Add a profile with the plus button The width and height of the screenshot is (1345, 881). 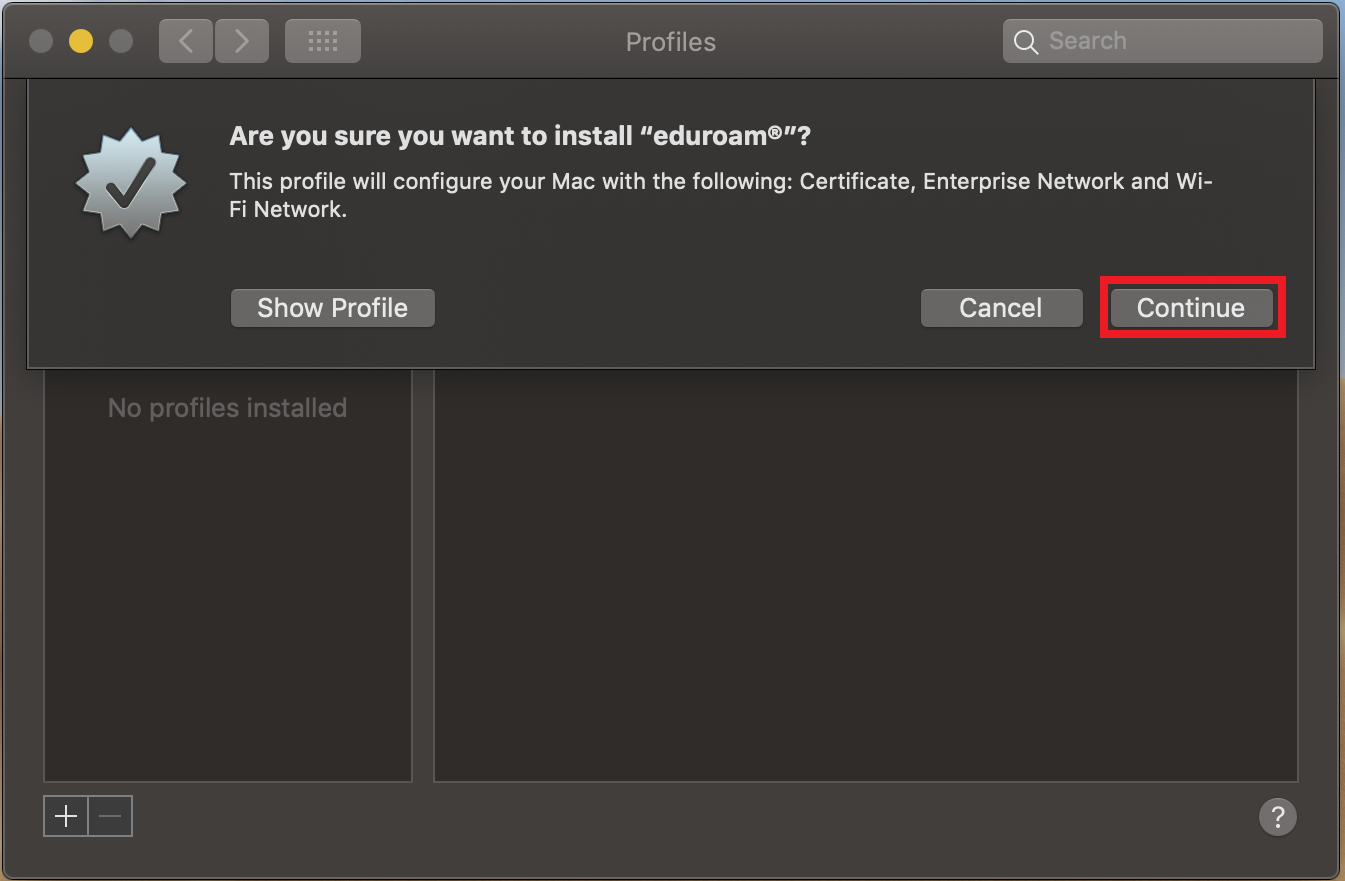click(66, 816)
